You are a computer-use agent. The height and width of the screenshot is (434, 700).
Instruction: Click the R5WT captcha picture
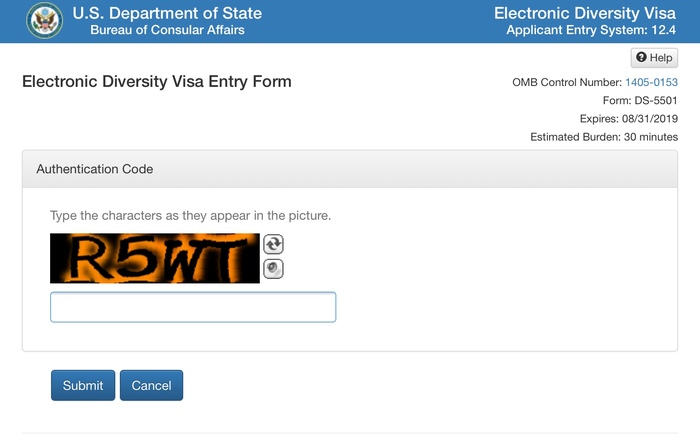click(x=155, y=259)
